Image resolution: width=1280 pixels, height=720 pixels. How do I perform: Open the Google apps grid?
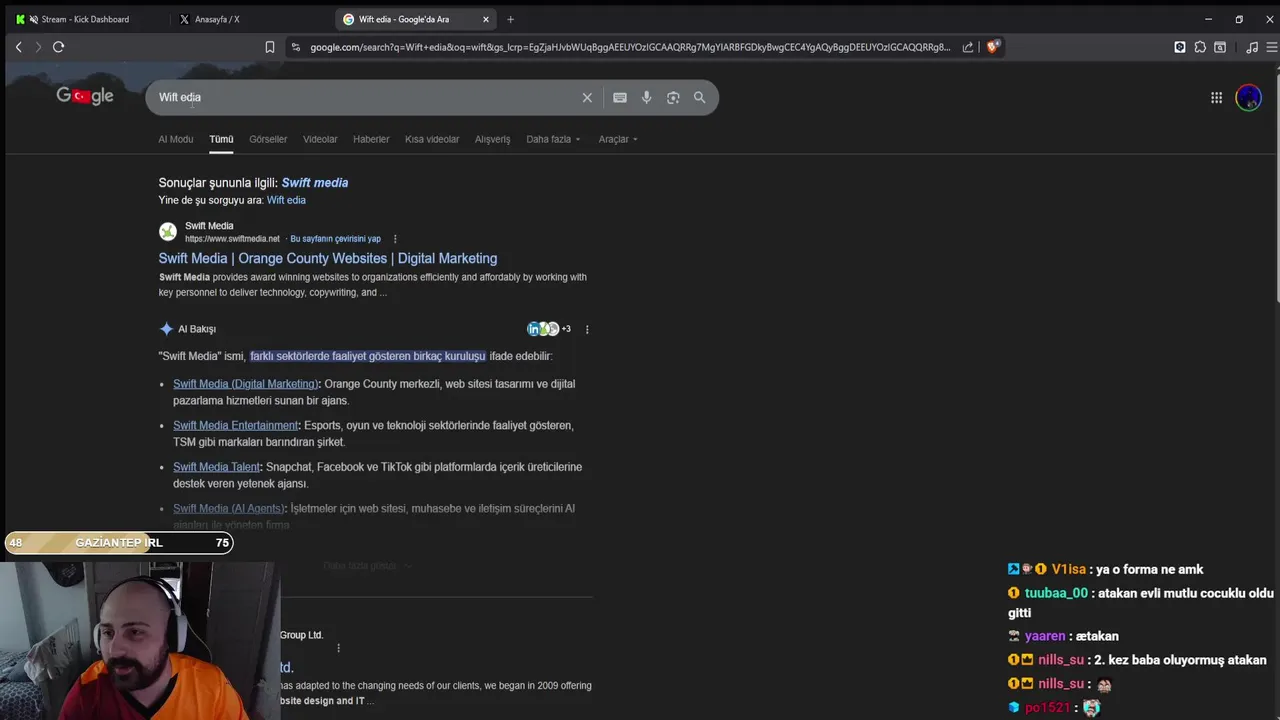tap(1216, 97)
